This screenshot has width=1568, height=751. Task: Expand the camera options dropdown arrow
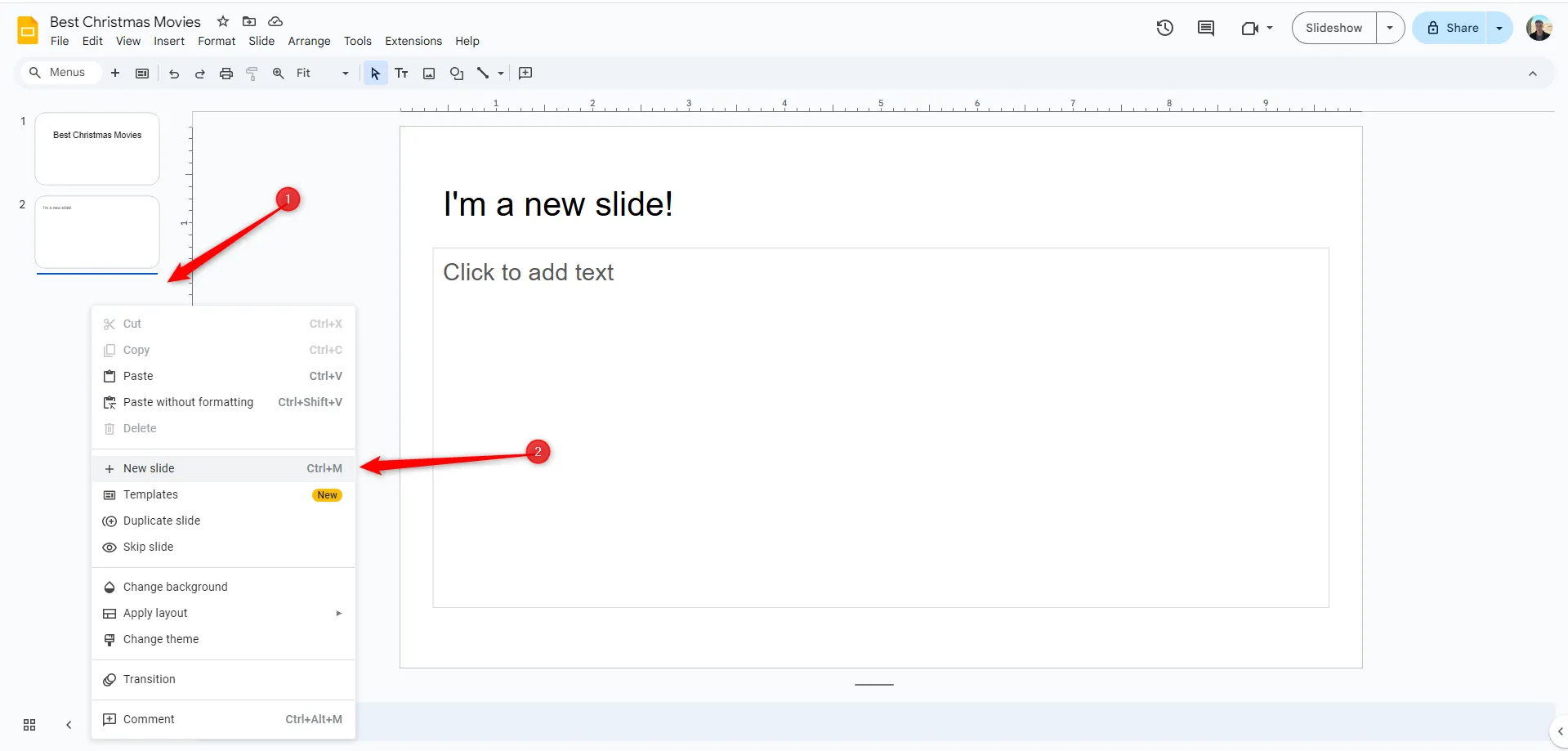(x=1270, y=28)
